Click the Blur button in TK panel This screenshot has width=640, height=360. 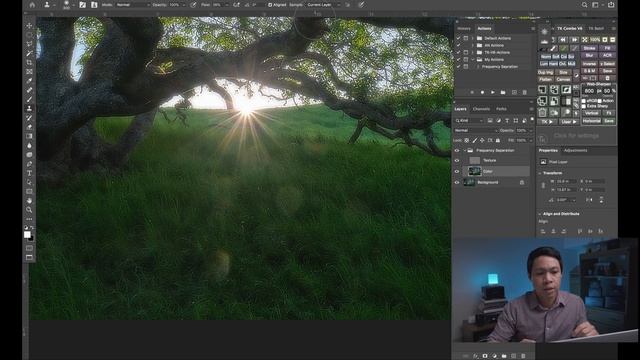pyautogui.click(x=589, y=56)
